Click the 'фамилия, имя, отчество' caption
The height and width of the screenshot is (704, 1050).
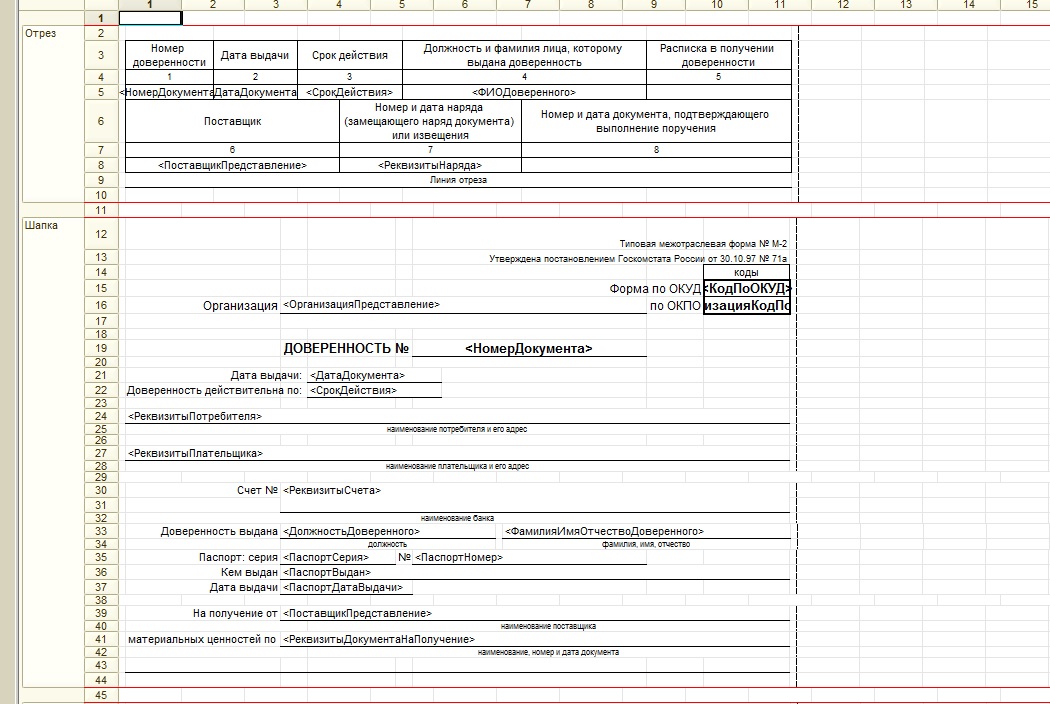point(646,545)
